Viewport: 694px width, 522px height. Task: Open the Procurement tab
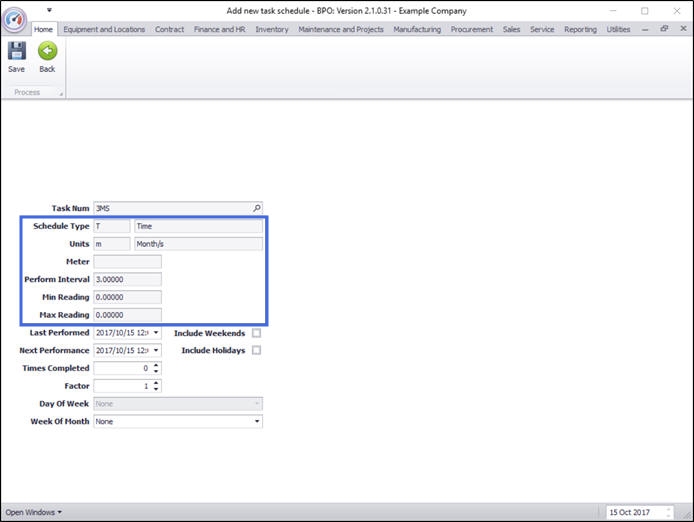coord(472,29)
